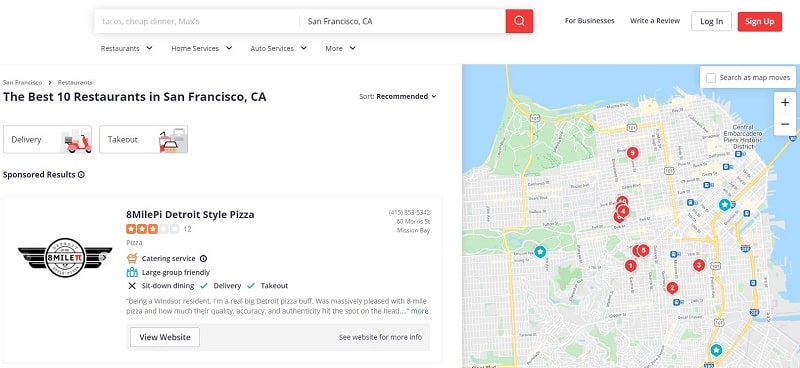Click the Sponsored Results info icon
This screenshot has height=368, width=800.
pyautogui.click(x=81, y=175)
